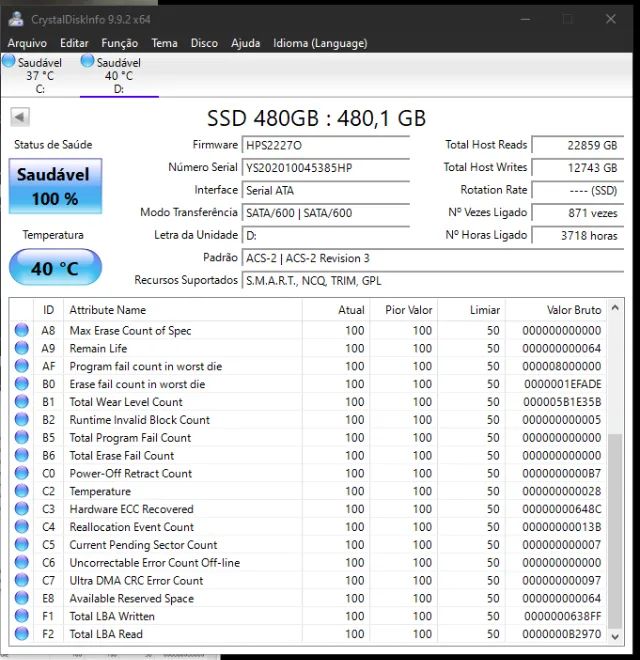Click the scrollbar down arrow in attribute list

tap(615, 636)
